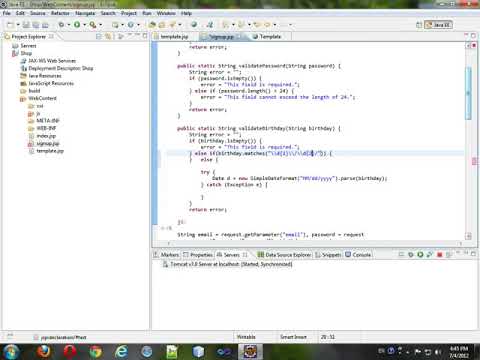This screenshot has width=480, height=360.
Task: Click the Print toolbar icon
Action: pyautogui.click(x=45, y=25)
